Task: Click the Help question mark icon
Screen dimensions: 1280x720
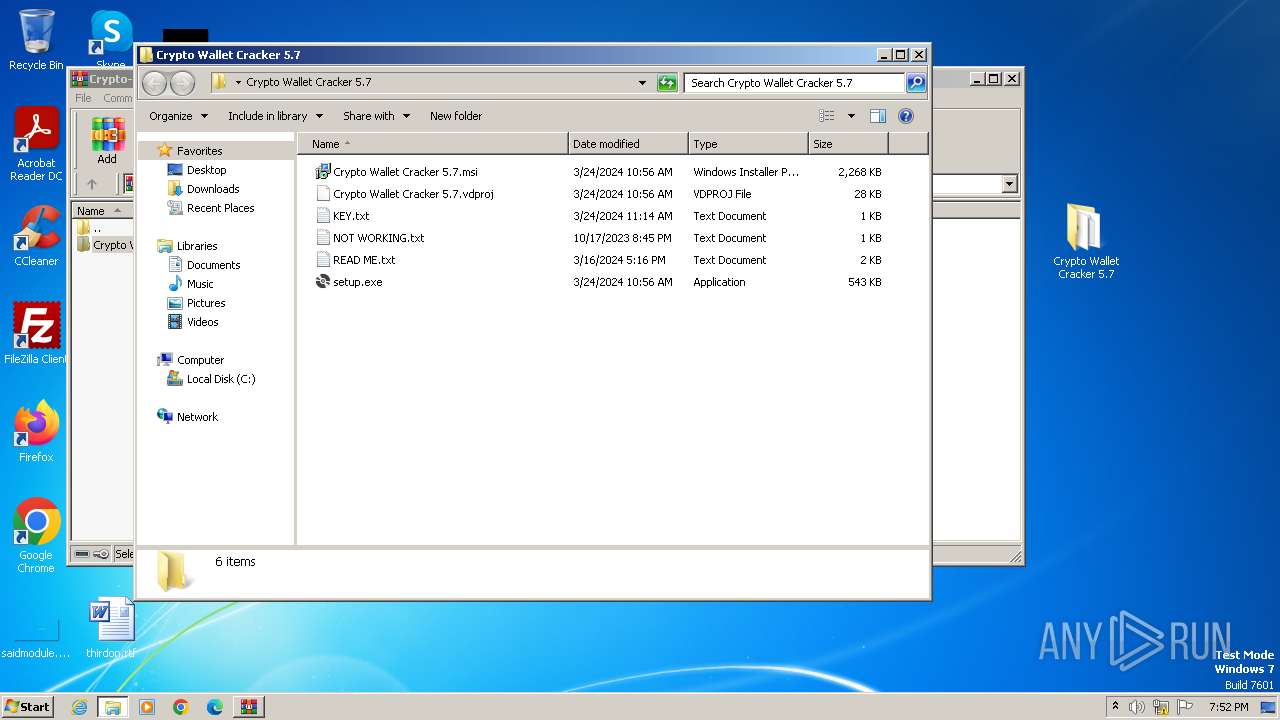Action: [x=905, y=116]
